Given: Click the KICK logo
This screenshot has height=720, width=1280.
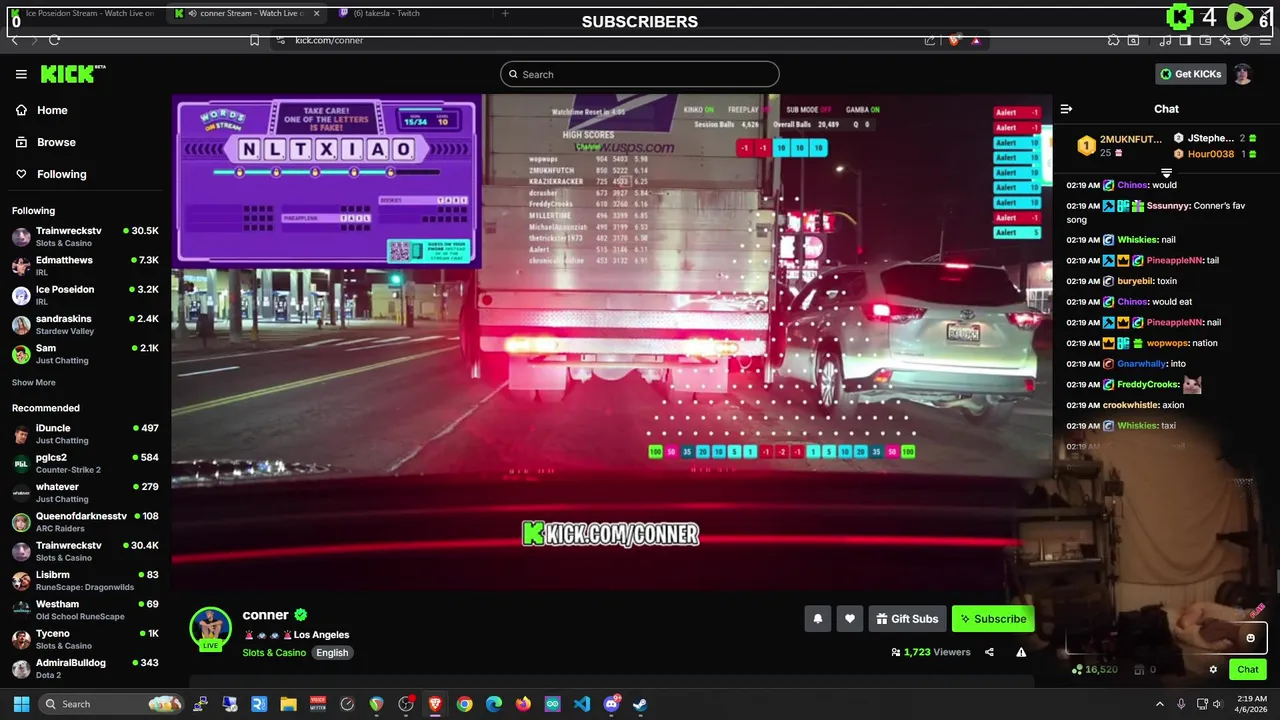Looking at the screenshot, I should pos(72,74).
